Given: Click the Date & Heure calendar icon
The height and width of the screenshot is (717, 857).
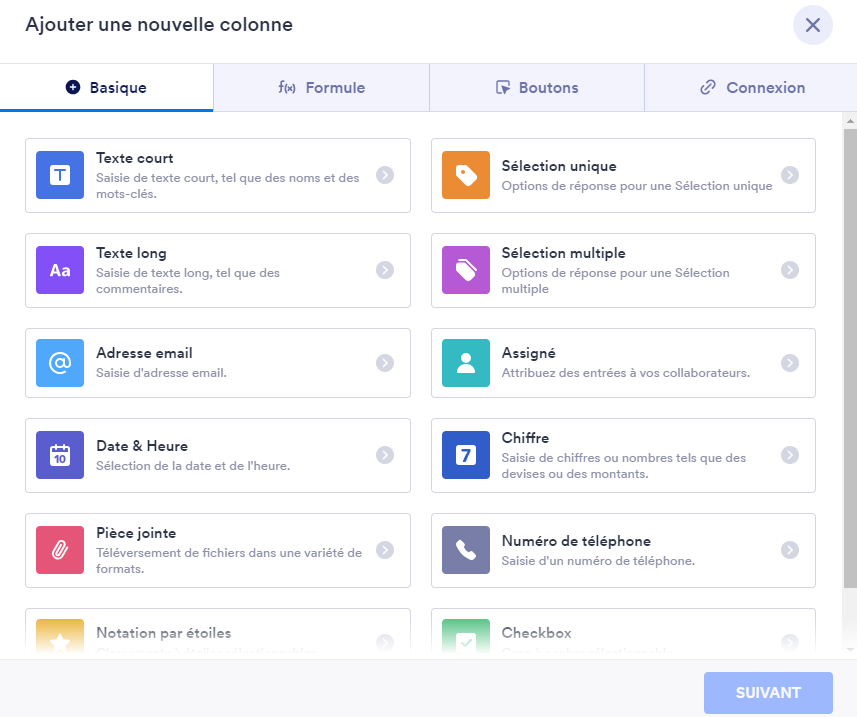Looking at the screenshot, I should pos(60,455).
